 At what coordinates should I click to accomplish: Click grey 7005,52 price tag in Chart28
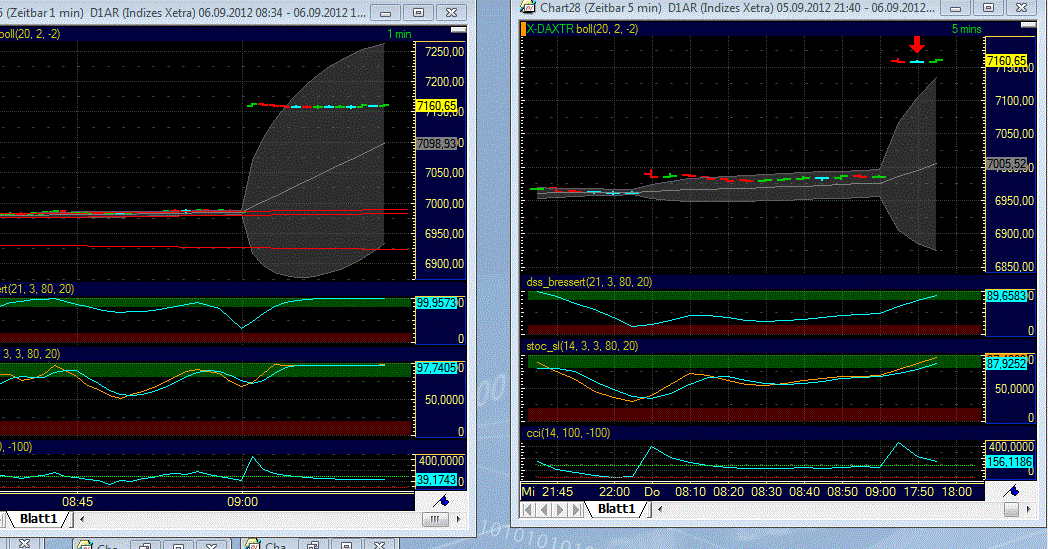point(1006,164)
